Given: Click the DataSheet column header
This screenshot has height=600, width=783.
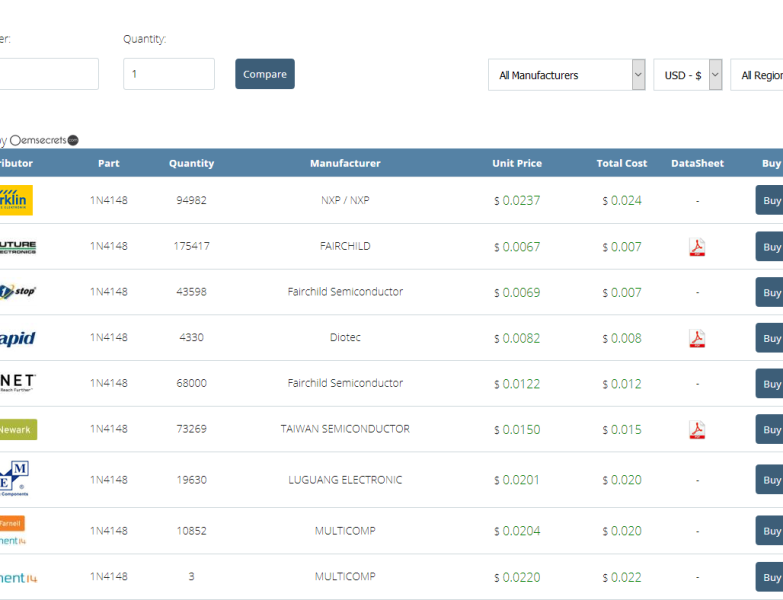Looking at the screenshot, I should (697, 163).
